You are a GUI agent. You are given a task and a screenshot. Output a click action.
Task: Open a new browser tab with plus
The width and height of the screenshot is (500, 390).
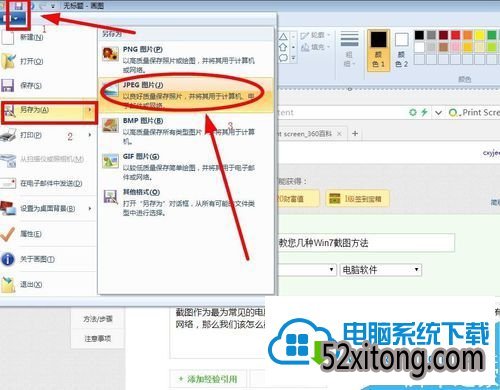tap(355, 134)
